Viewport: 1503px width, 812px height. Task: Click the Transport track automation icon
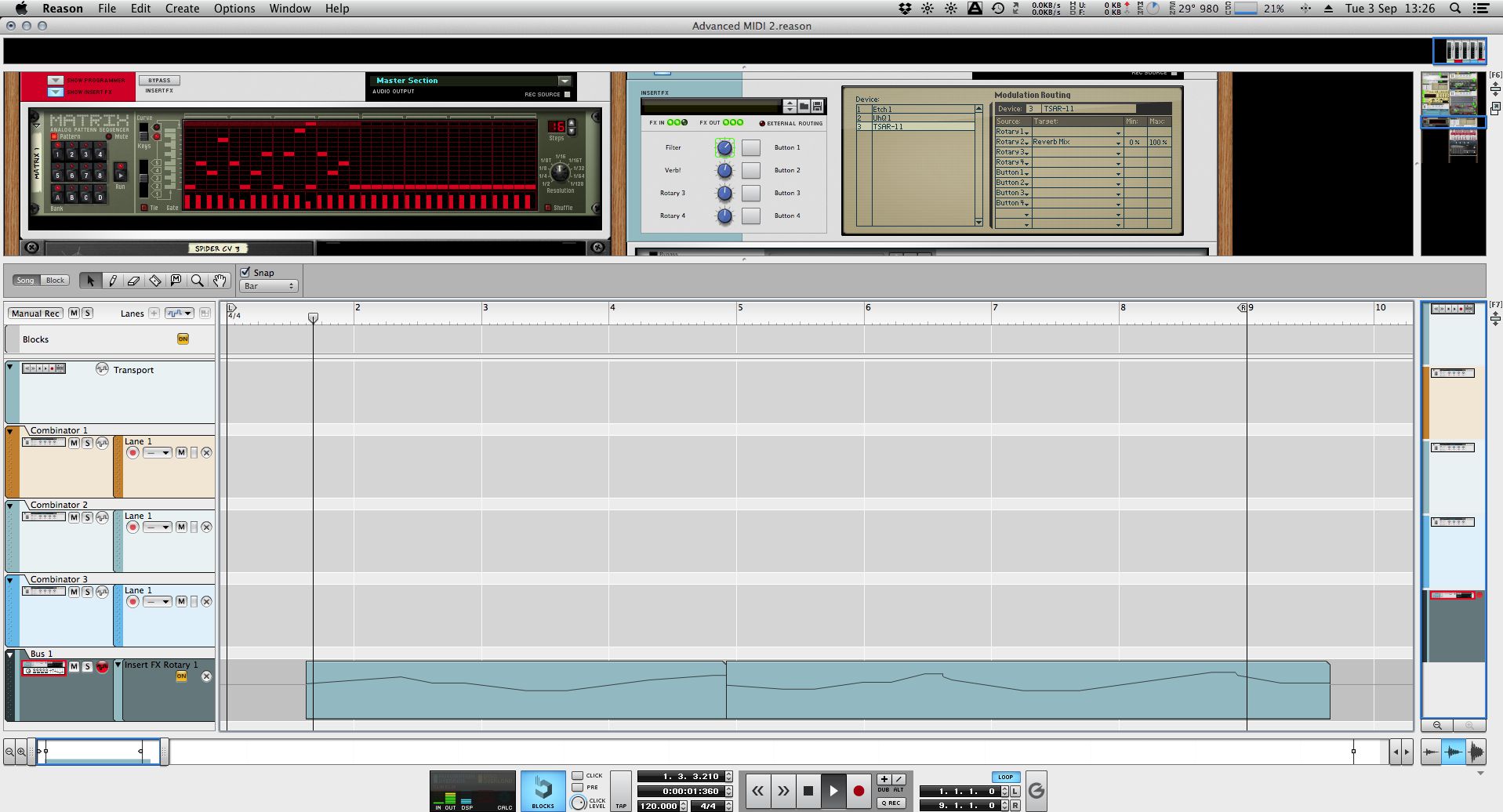102,369
